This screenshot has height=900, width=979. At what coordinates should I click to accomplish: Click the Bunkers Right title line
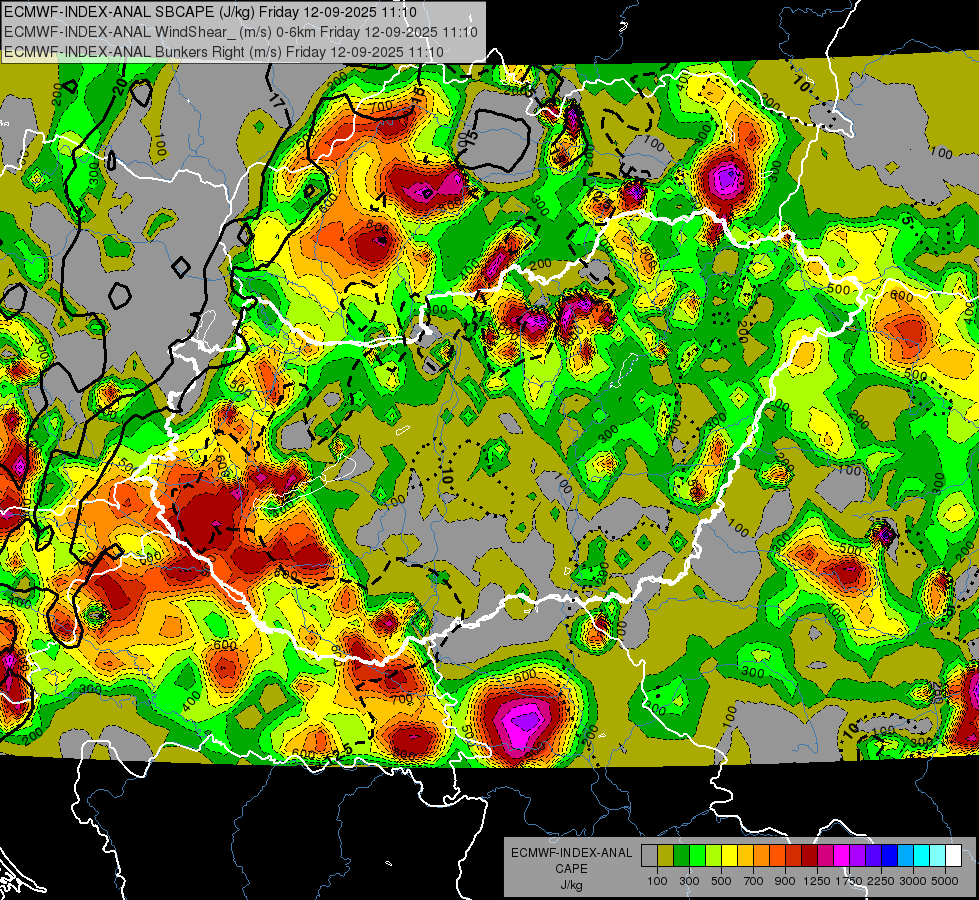point(224,52)
